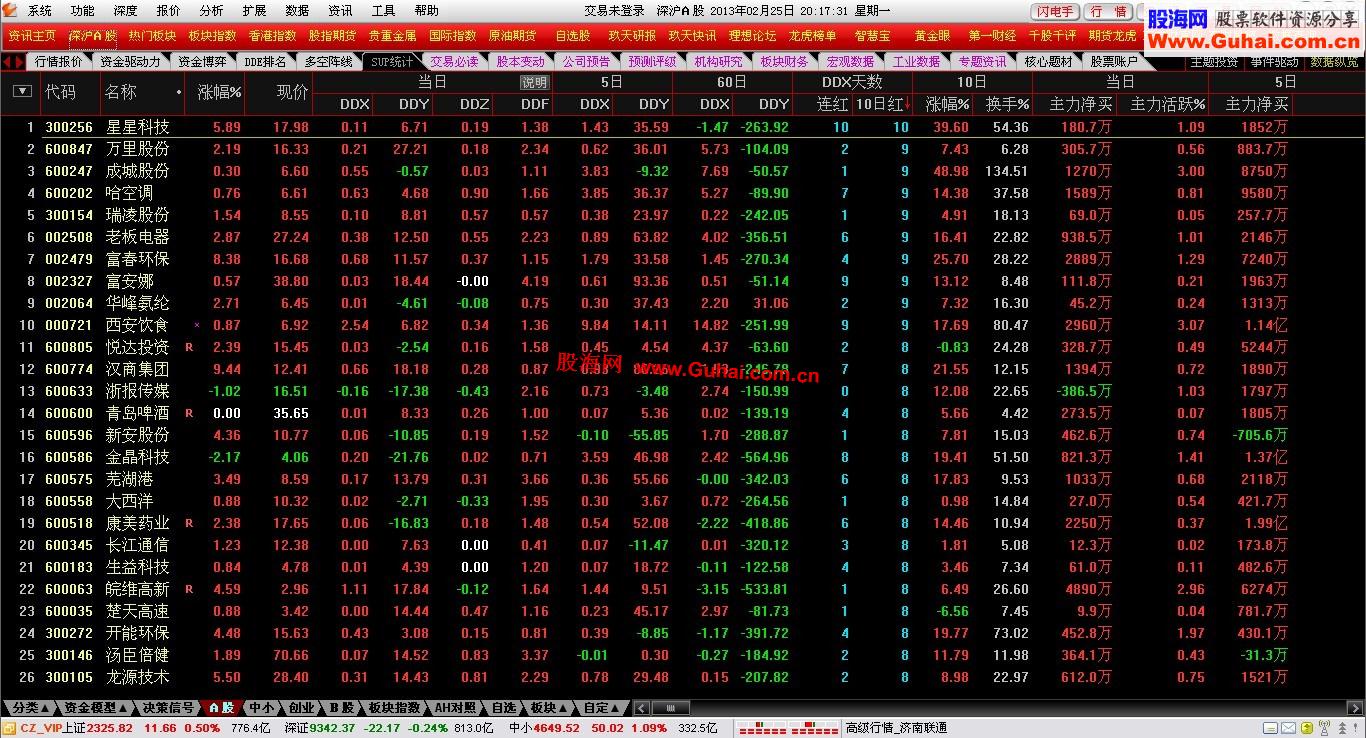The image size is (1366, 738).
Task: Expand the 板块指数 bottom tab menu
Action: click(394, 708)
